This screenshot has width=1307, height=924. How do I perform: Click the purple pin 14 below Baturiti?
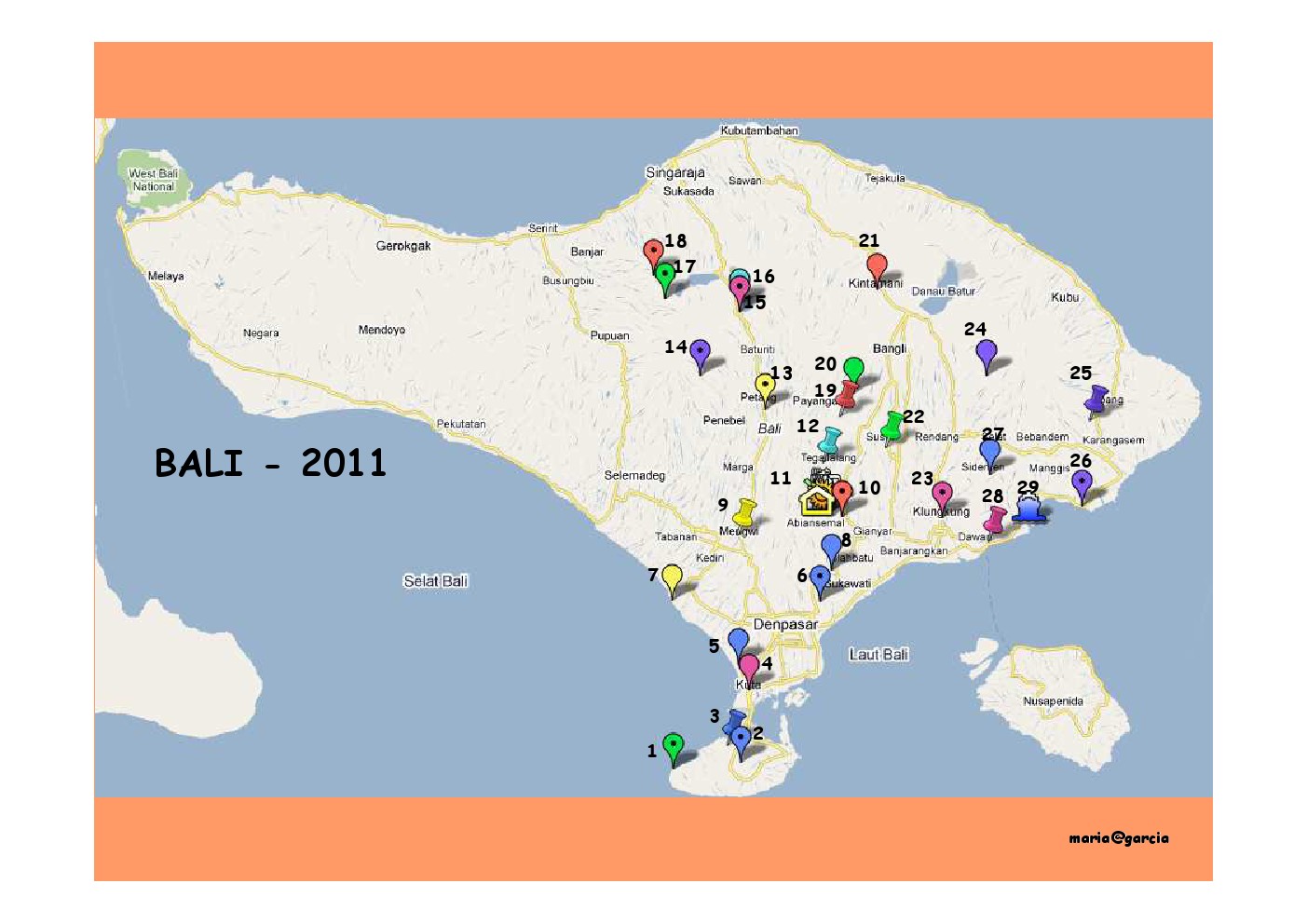[701, 351]
